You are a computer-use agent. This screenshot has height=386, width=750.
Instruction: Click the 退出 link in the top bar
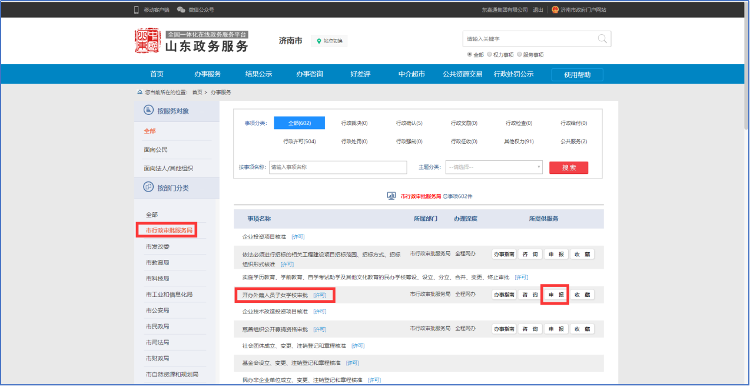point(538,10)
